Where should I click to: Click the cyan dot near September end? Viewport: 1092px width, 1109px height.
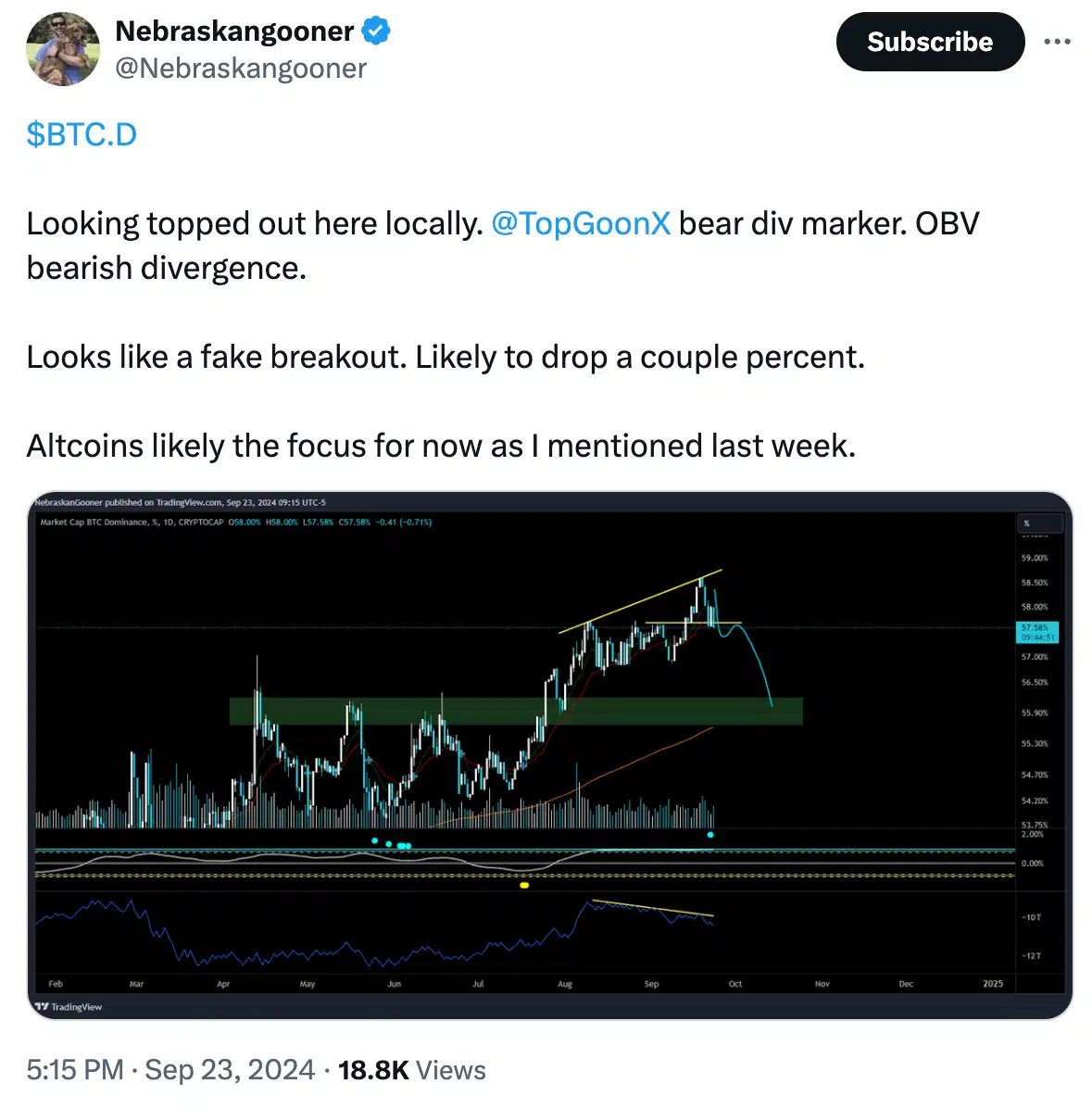(x=710, y=836)
